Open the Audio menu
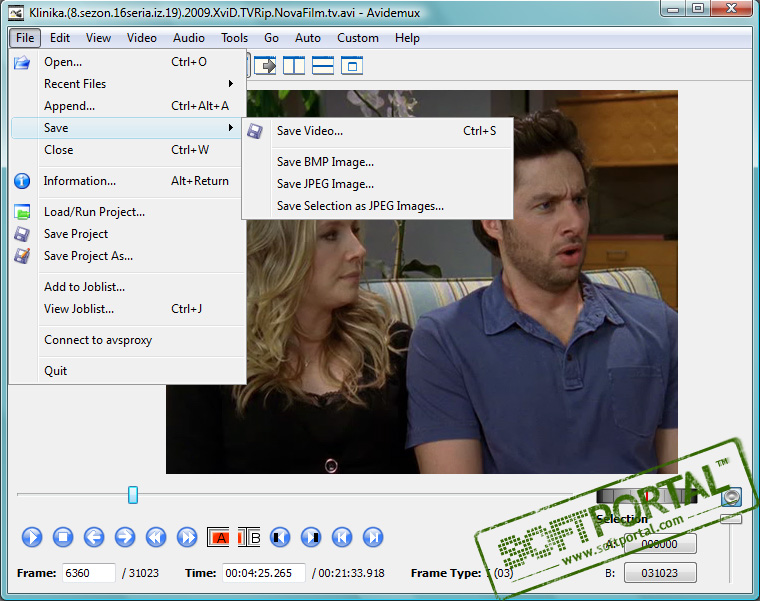Screen dimensions: 760x601 [x=189, y=38]
